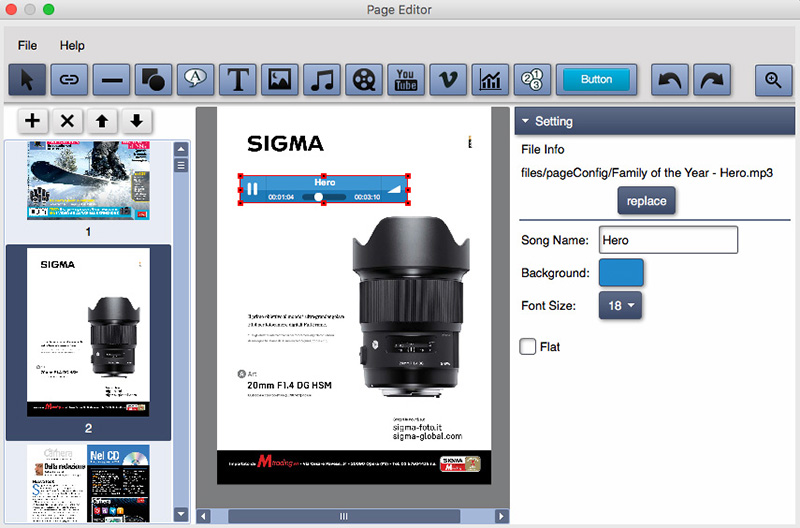Viewport: 800px width, 528px height.
Task: Click the player volume icon
Action: click(x=394, y=189)
